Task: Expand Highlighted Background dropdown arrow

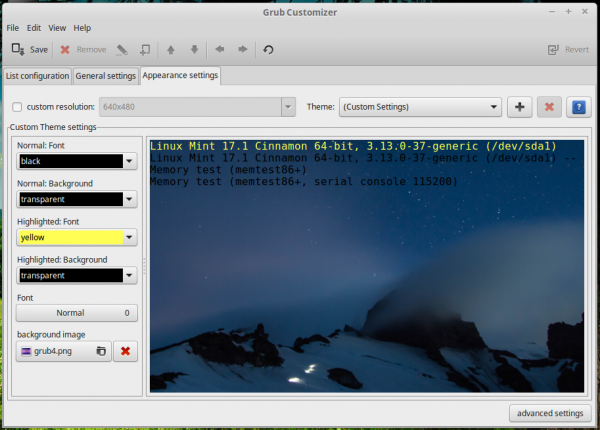Action: click(x=129, y=275)
